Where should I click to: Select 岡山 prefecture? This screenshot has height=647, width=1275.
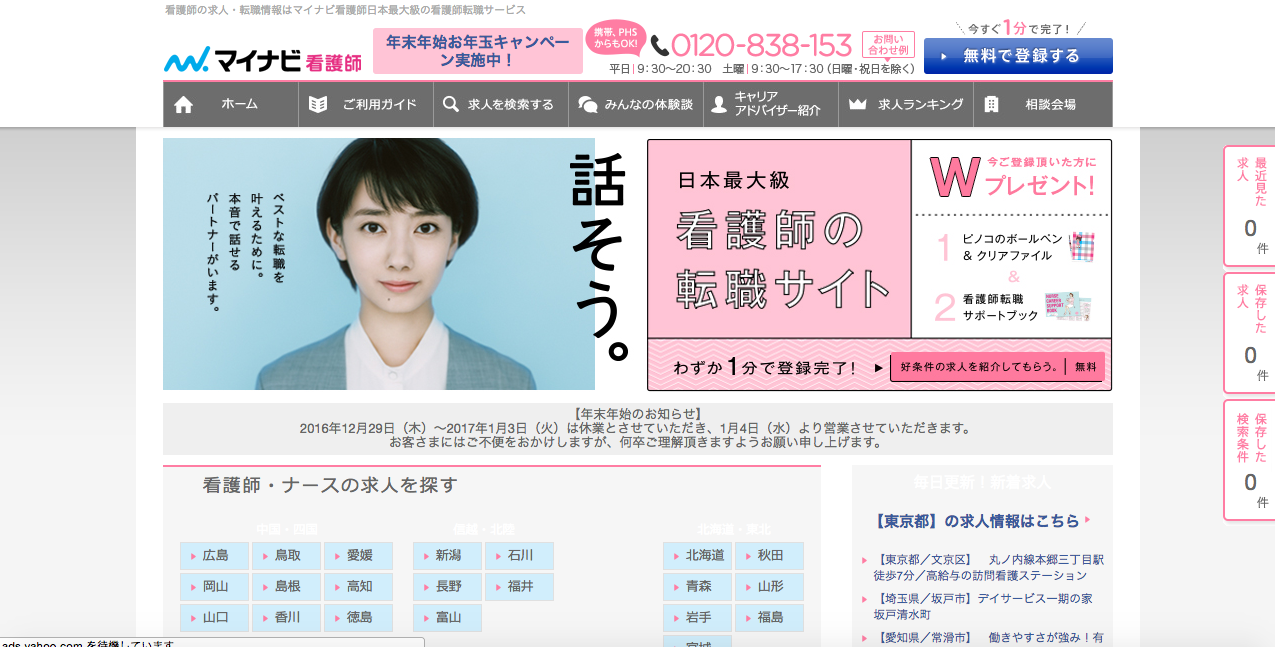click(x=215, y=587)
